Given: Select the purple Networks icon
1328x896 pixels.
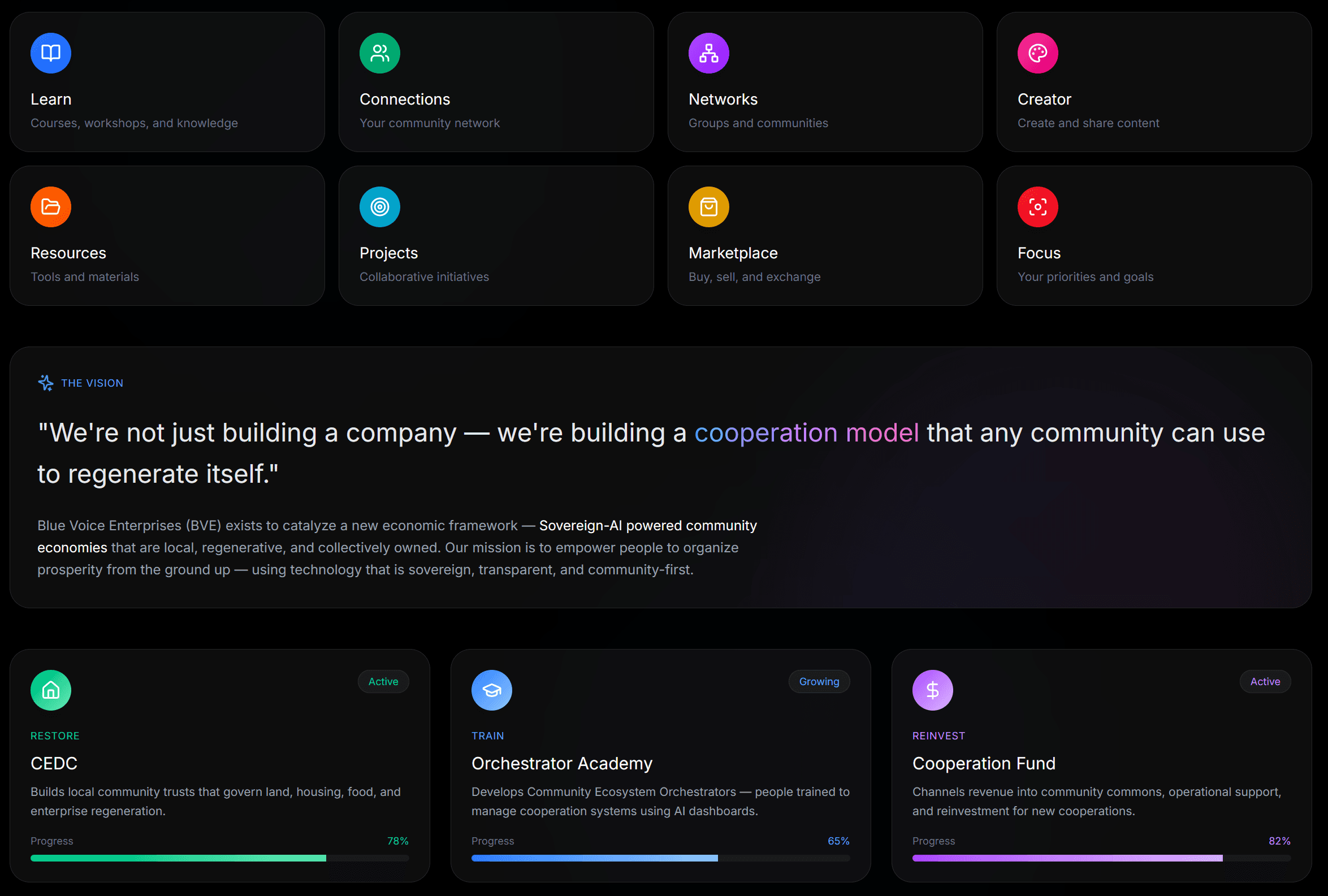Looking at the screenshot, I should click(708, 53).
